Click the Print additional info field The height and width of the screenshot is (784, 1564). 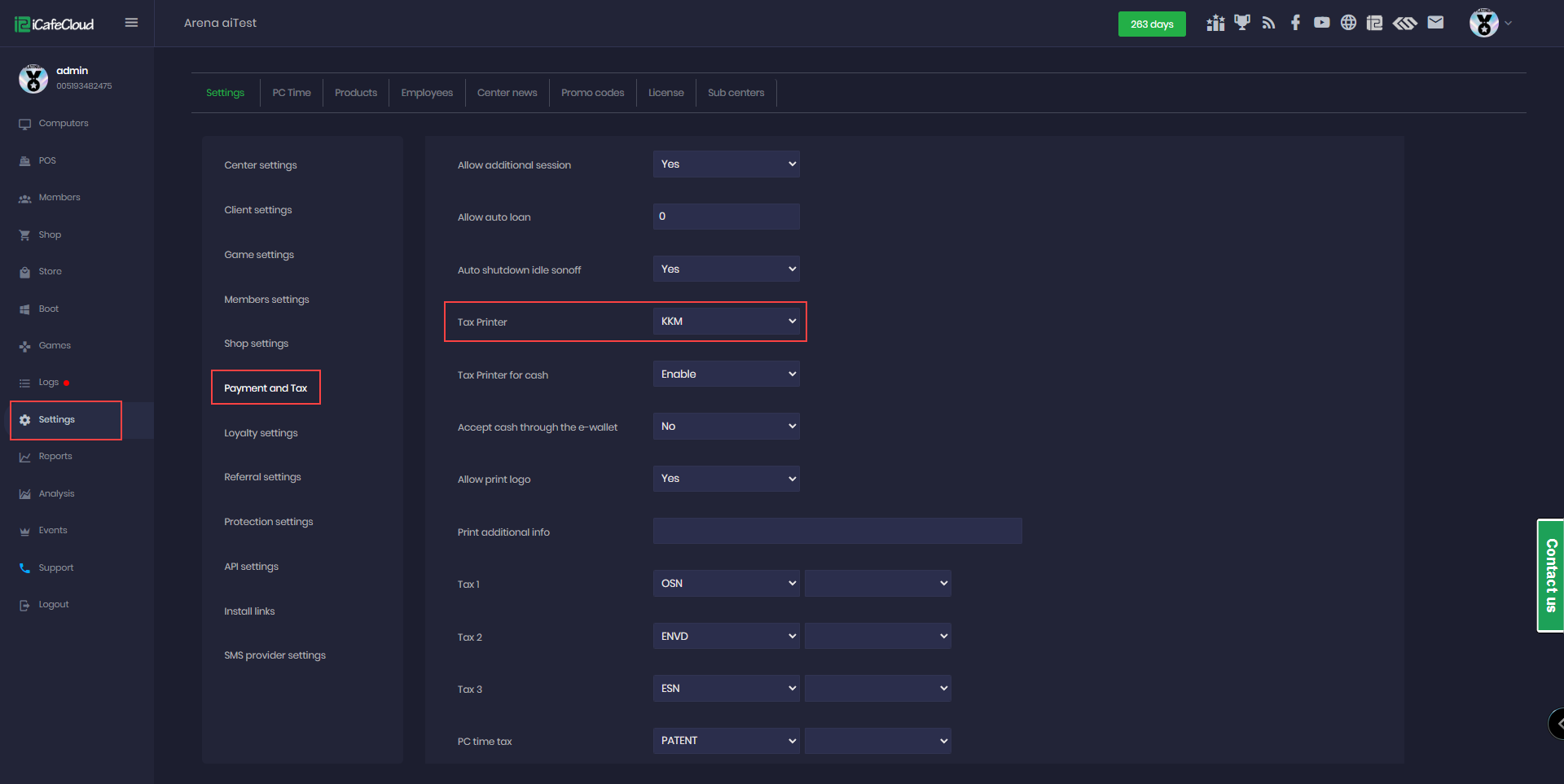pyautogui.click(x=837, y=531)
